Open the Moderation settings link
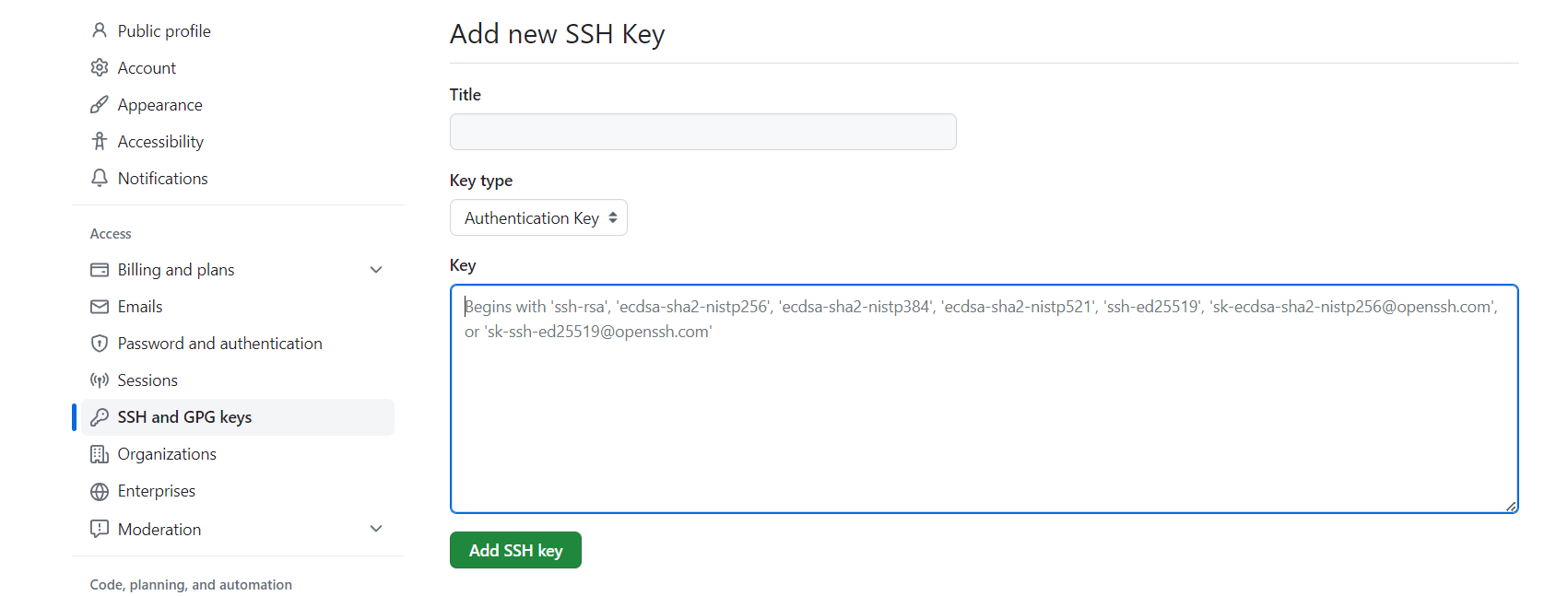 (159, 530)
